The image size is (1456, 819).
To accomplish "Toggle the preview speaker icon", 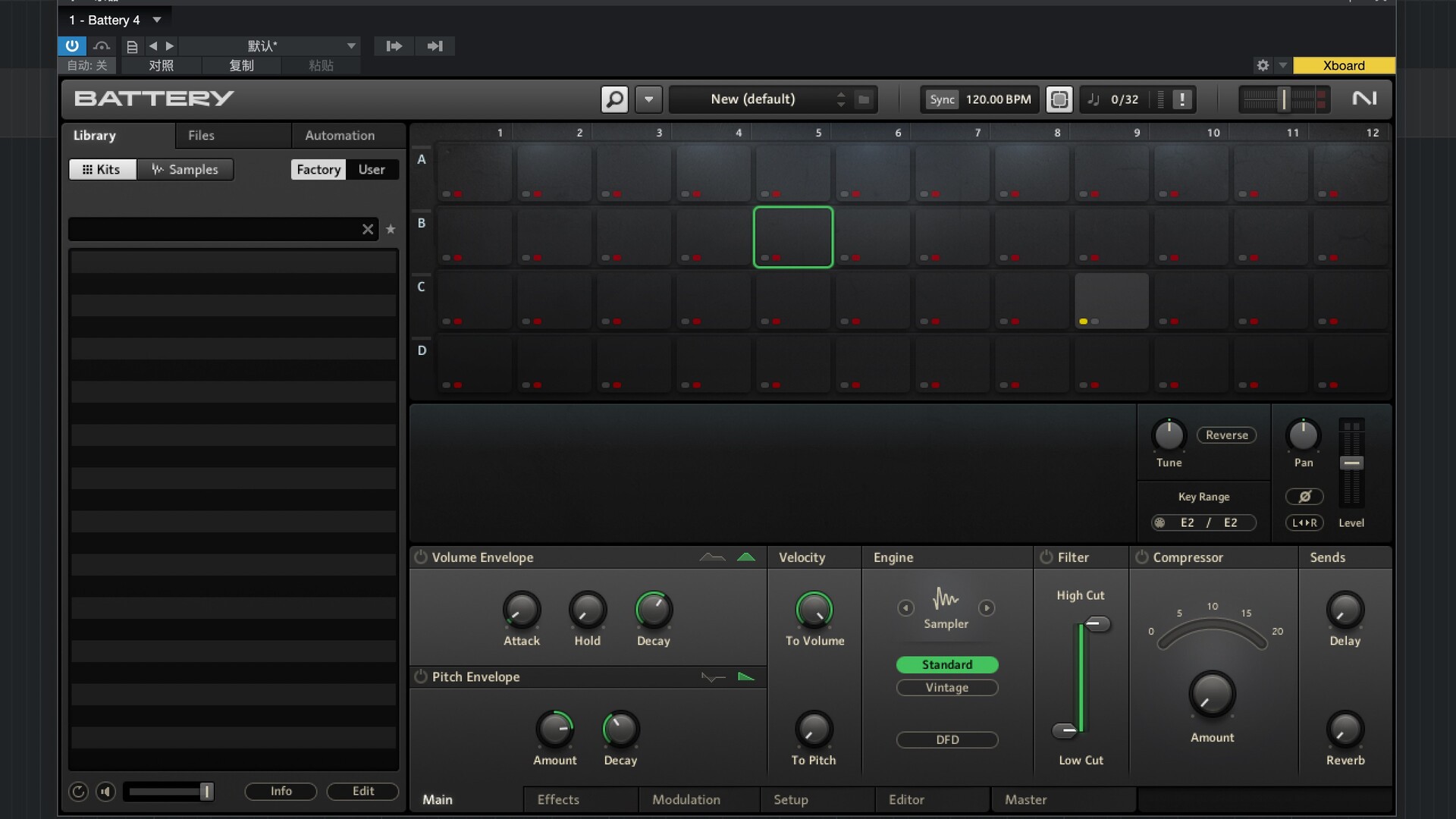I will click(x=105, y=792).
